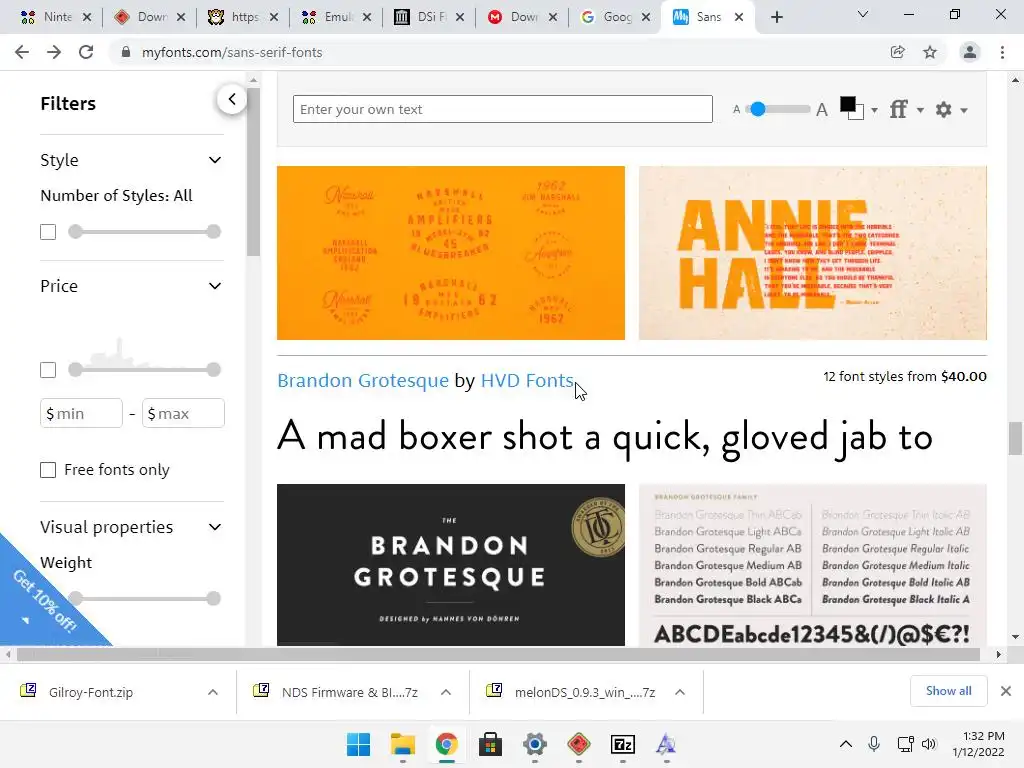Open the Brandon Grotesque font link
Viewport: 1024px width, 768px height.
pyautogui.click(x=363, y=380)
